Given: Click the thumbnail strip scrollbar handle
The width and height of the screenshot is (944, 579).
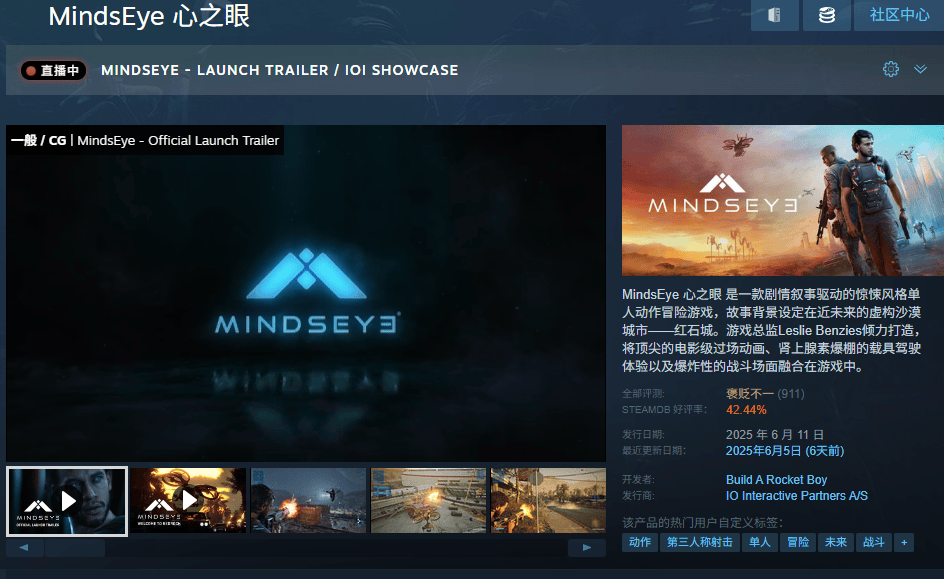Looking at the screenshot, I should 75,548.
